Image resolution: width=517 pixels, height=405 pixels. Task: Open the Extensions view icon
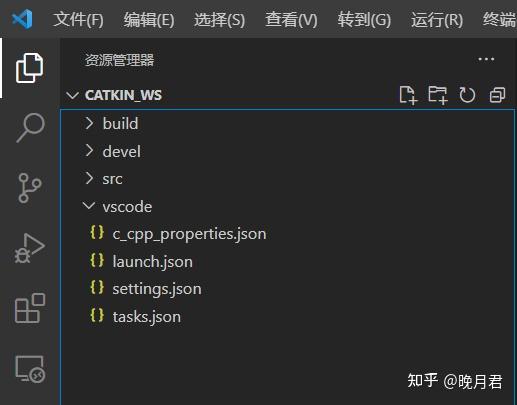[30, 308]
